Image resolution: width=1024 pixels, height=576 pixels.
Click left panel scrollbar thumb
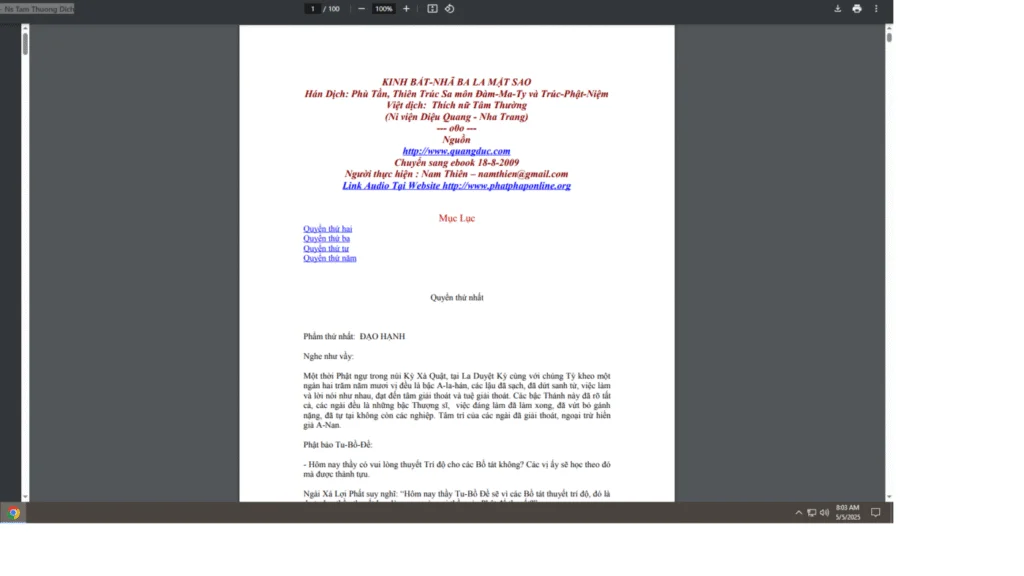tap(25, 44)
